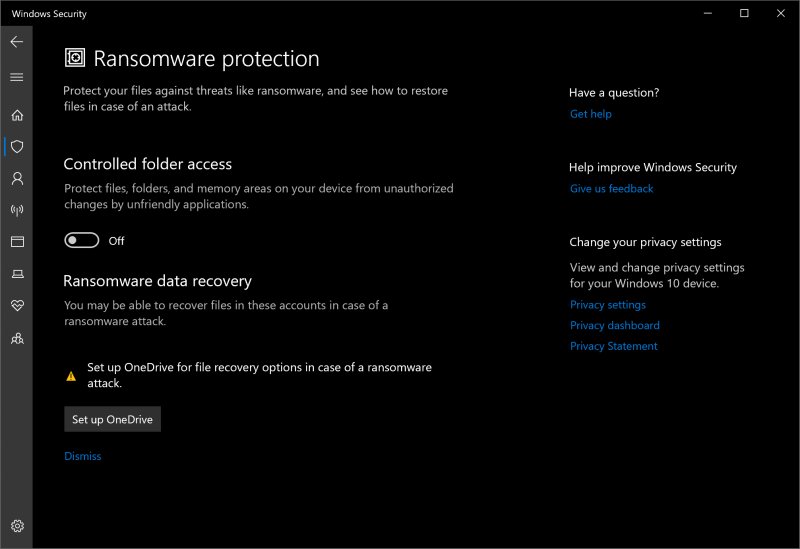Image resolution: width=800 pixels, height=549 pixels.
Task: Open Account protection person icon
Action: click(x=17, y=179)
